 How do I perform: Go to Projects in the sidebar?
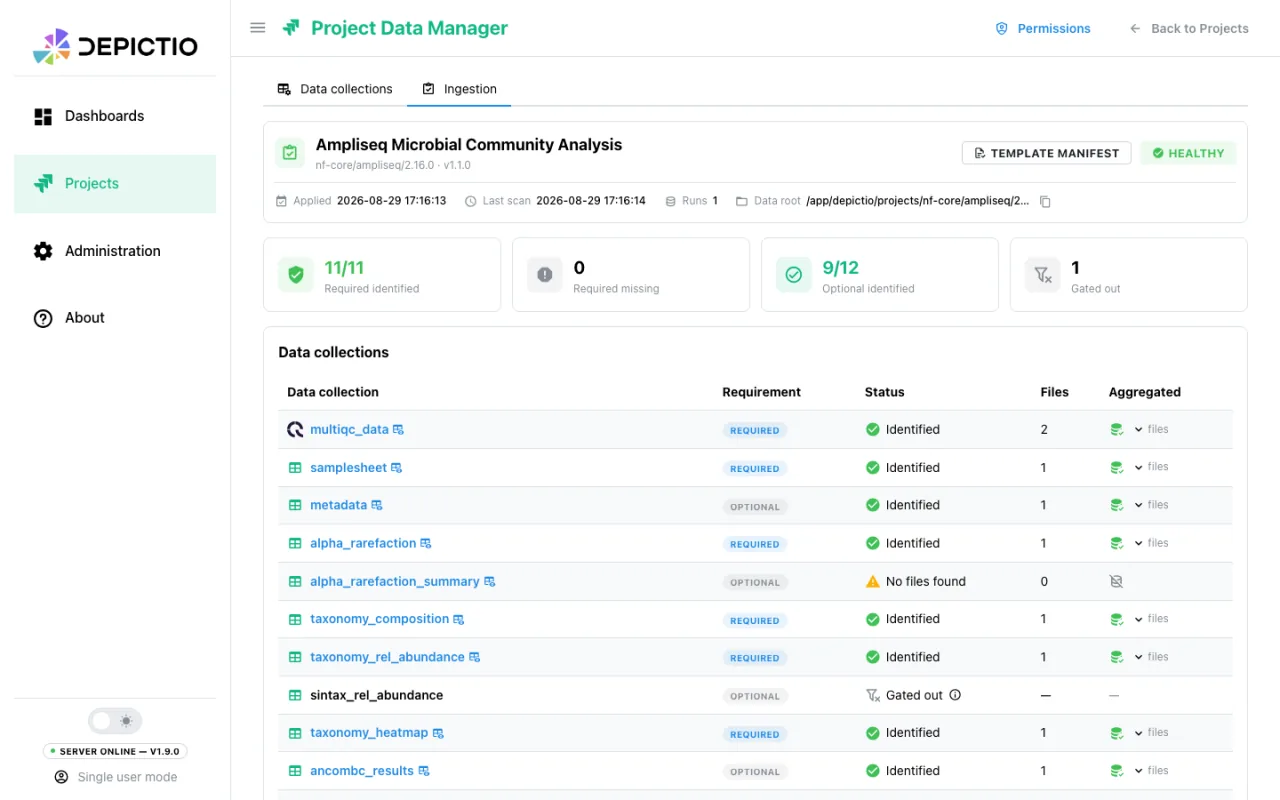click(115, 184)
